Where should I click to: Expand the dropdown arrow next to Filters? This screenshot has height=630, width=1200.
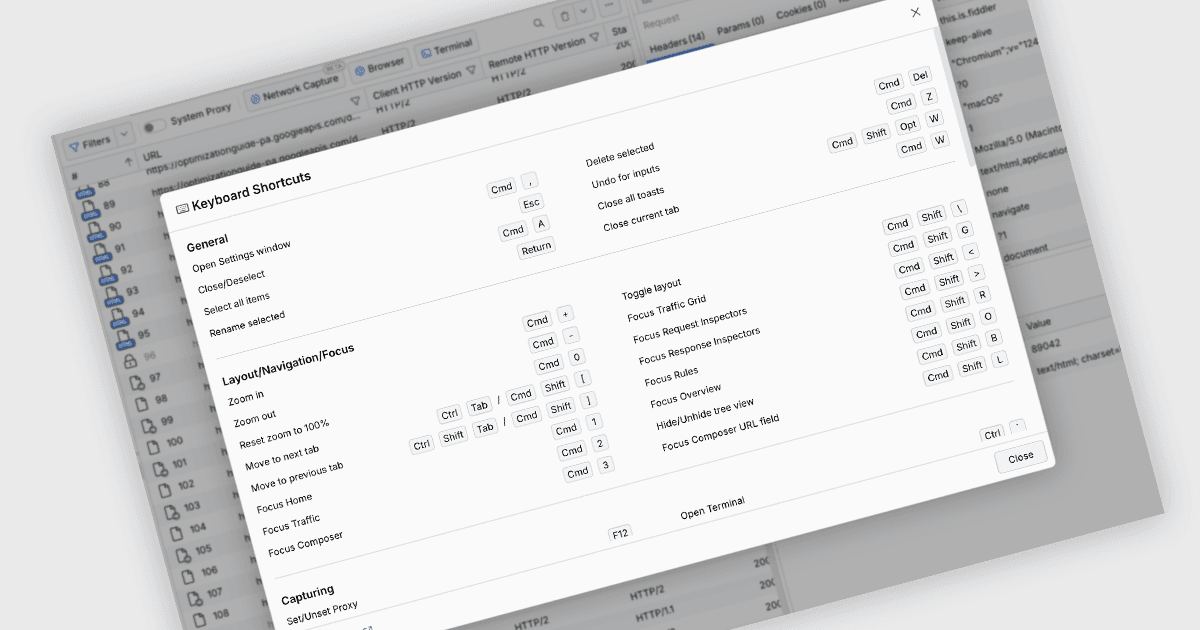124,133
